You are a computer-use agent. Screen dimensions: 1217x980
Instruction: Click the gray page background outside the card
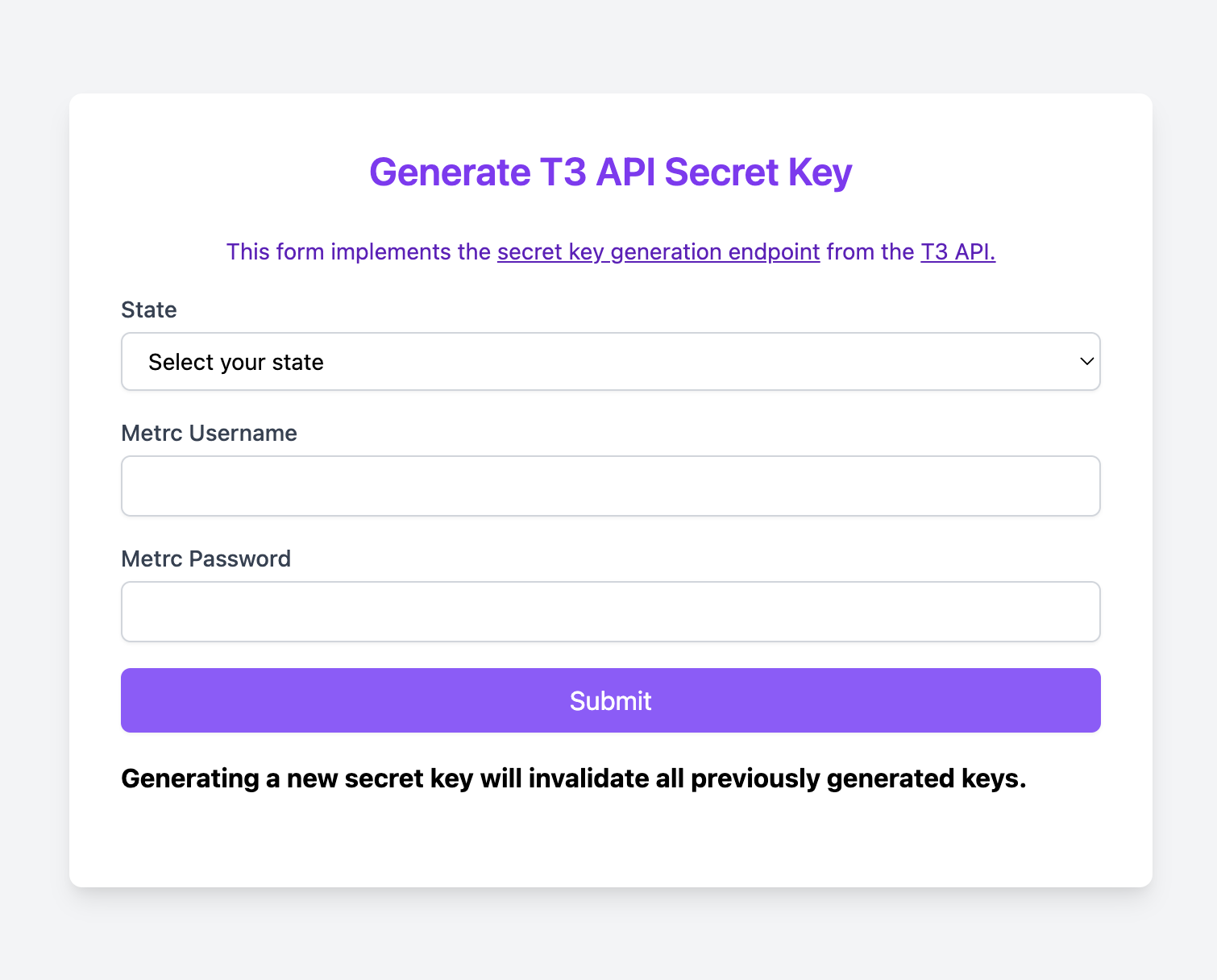click(x=32, y=484)
